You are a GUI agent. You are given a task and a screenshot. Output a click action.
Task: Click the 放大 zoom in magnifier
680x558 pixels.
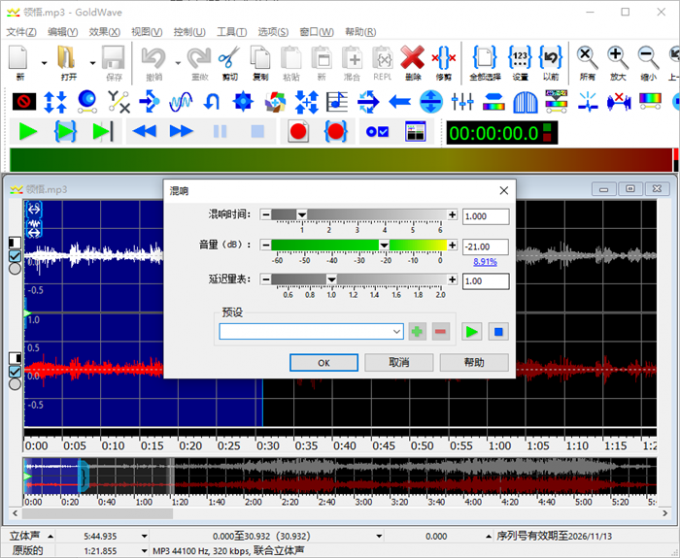pyautogui.click(x=618, y=58)
